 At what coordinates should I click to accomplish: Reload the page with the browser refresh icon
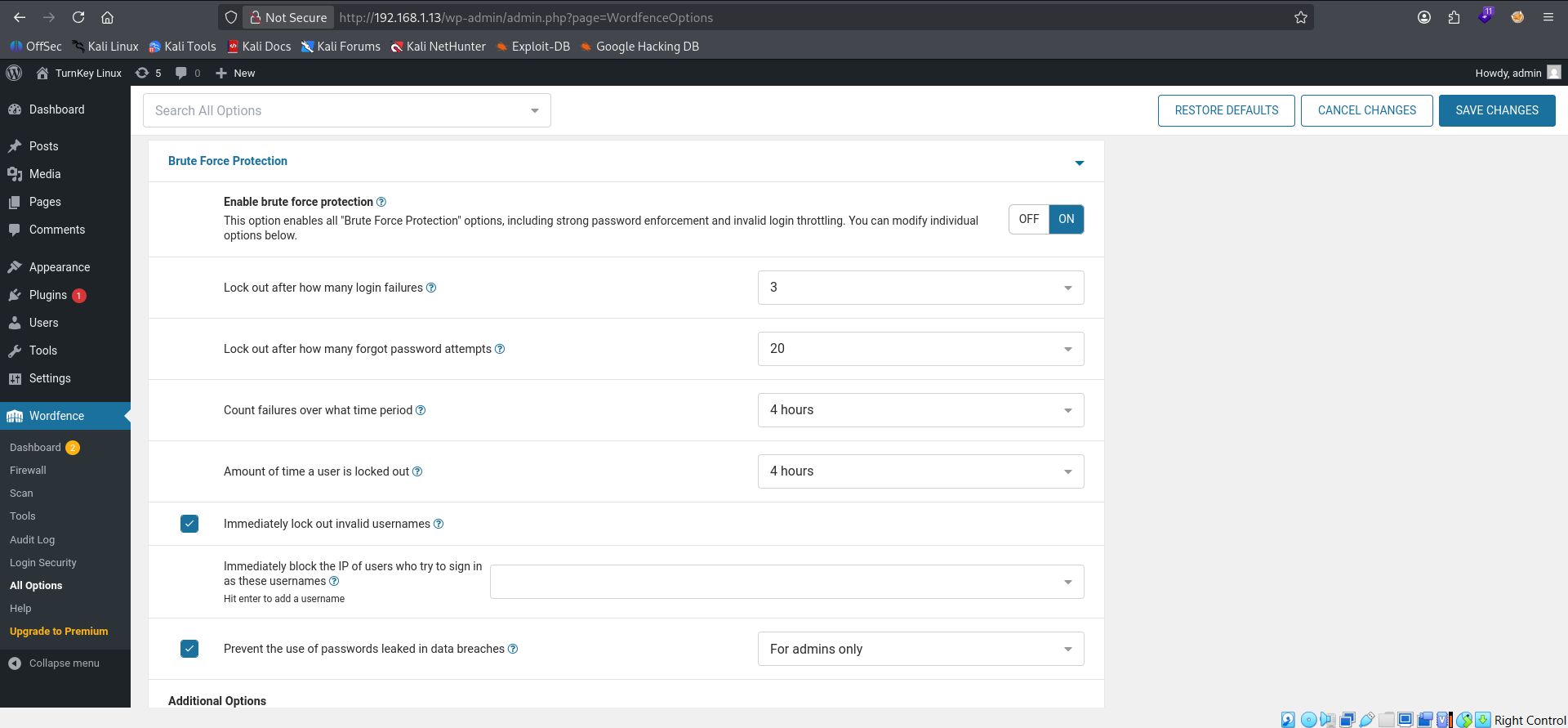coord(78,17)
